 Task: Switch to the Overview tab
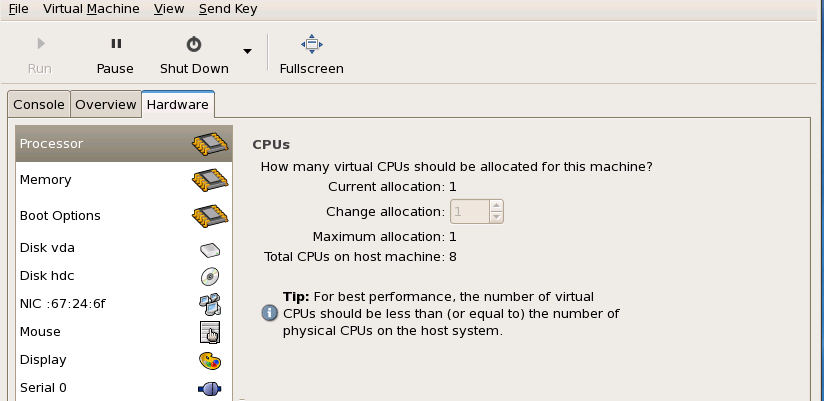[x=106, y=104]
